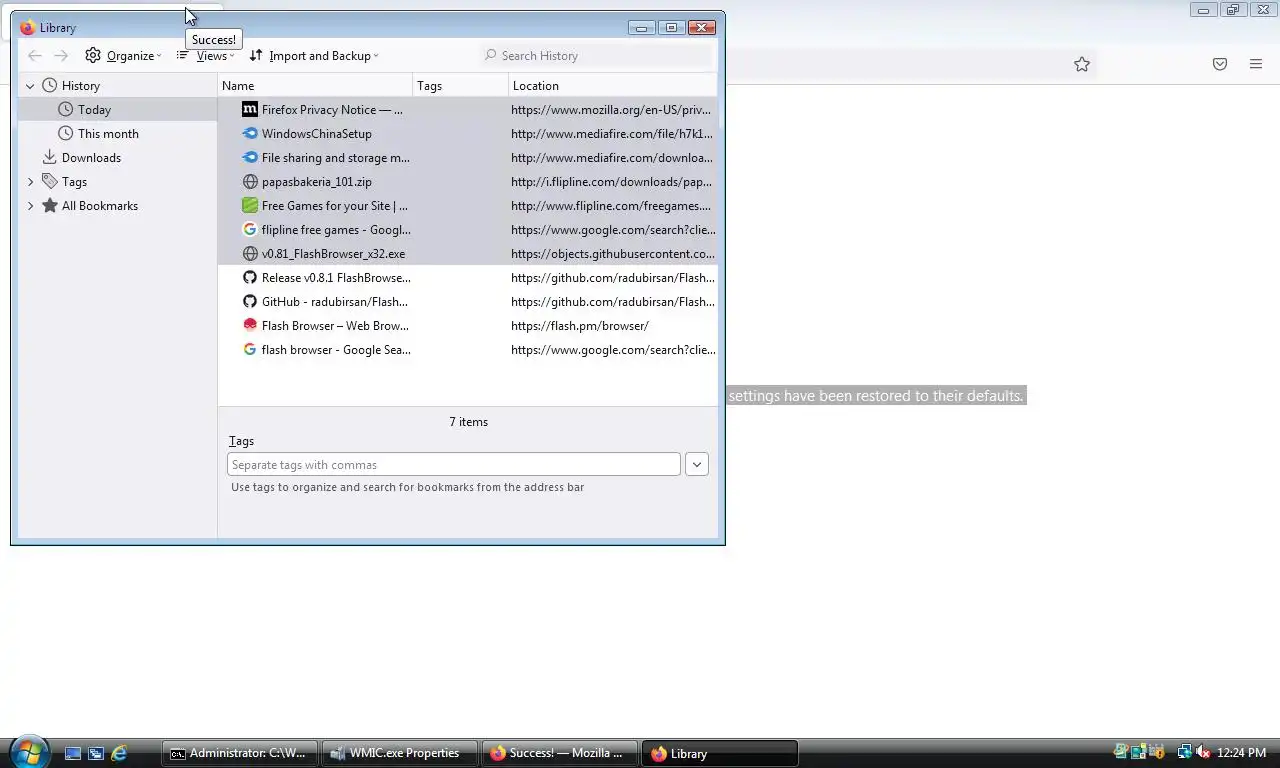
Task: Click Library gear icon beside Organize
Action: (93, 56)
